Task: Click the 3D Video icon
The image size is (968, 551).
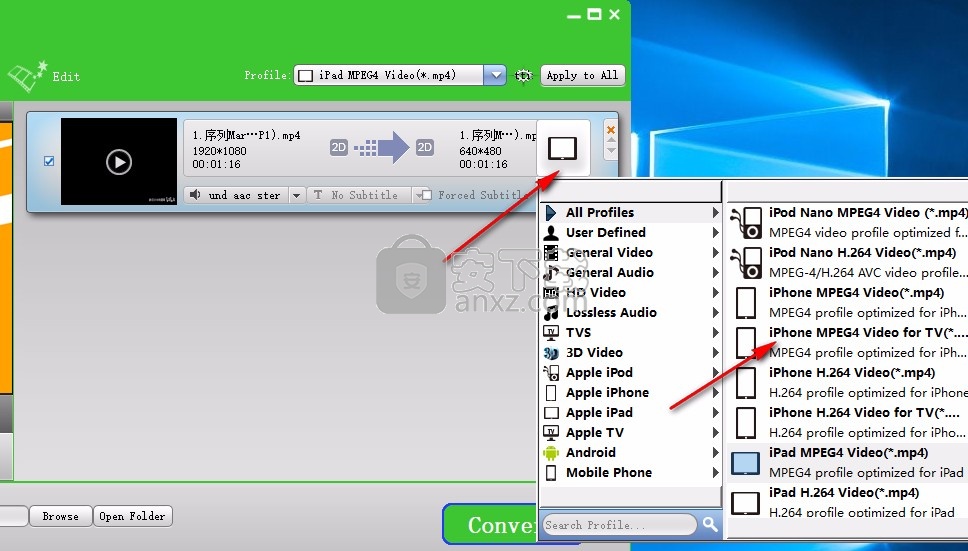Action: (x=551, y=353)
